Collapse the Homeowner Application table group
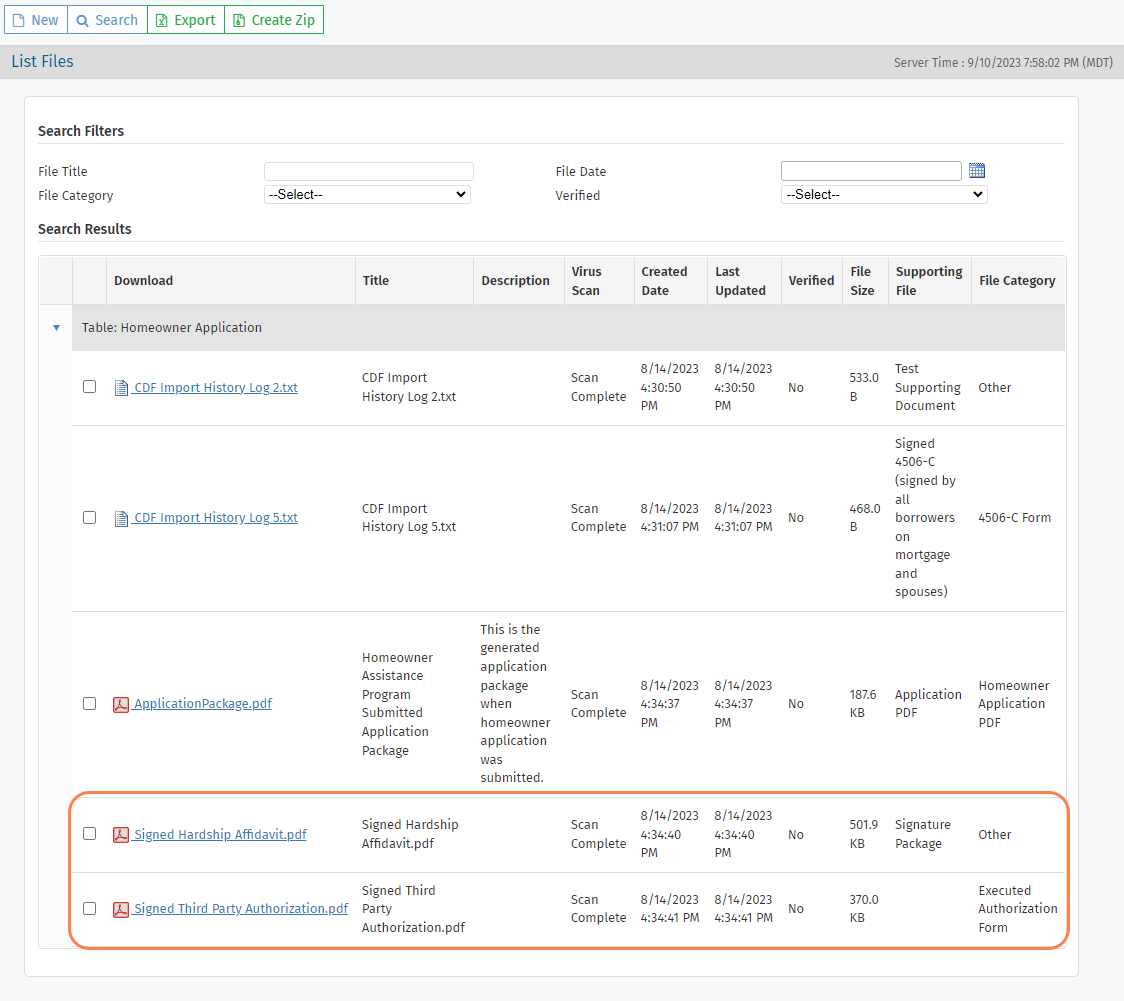The height and width of the screenshot is (1001, 1124). 56,328
